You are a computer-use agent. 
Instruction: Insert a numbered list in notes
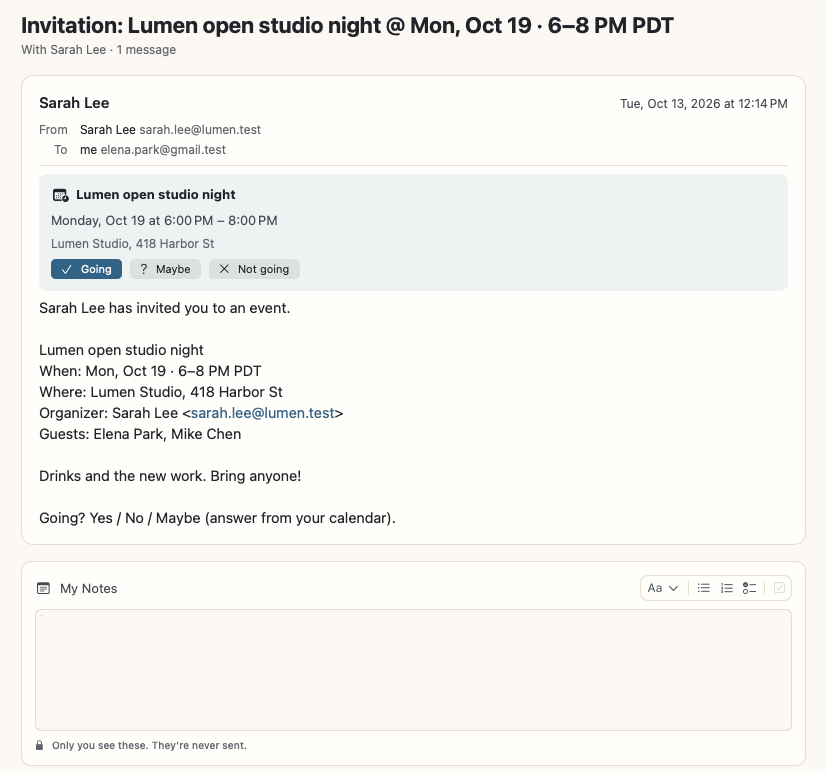(x=727, y=588)
